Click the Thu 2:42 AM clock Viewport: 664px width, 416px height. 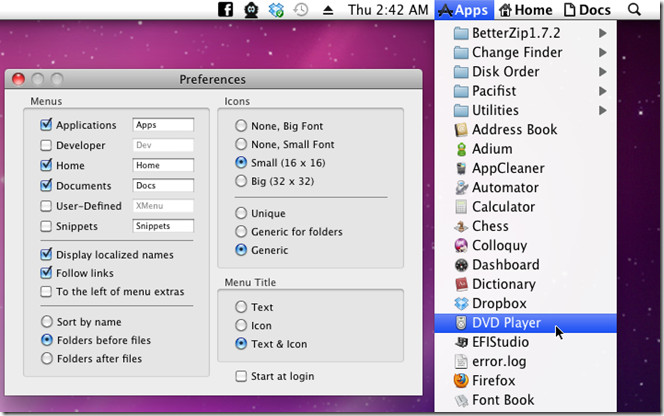coord(388,10)
